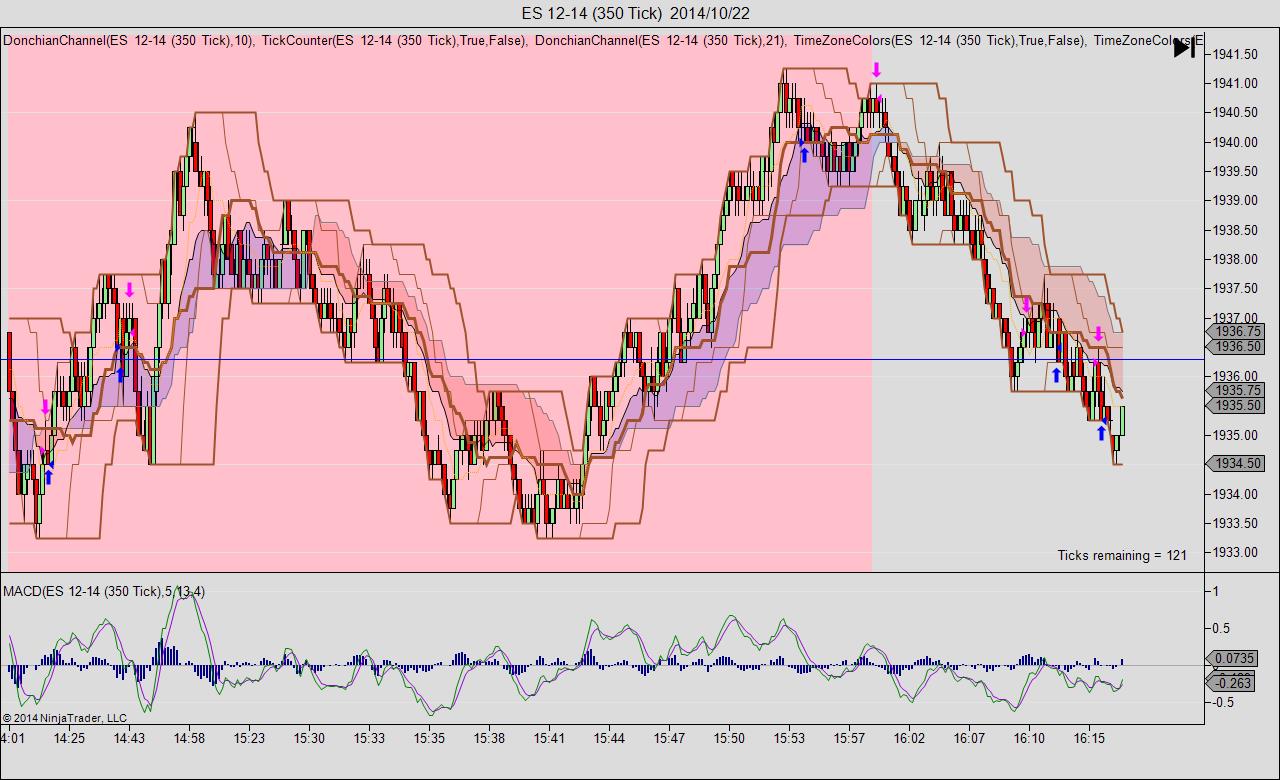Click the 15:57 time axis label

[x=849, y=738]
